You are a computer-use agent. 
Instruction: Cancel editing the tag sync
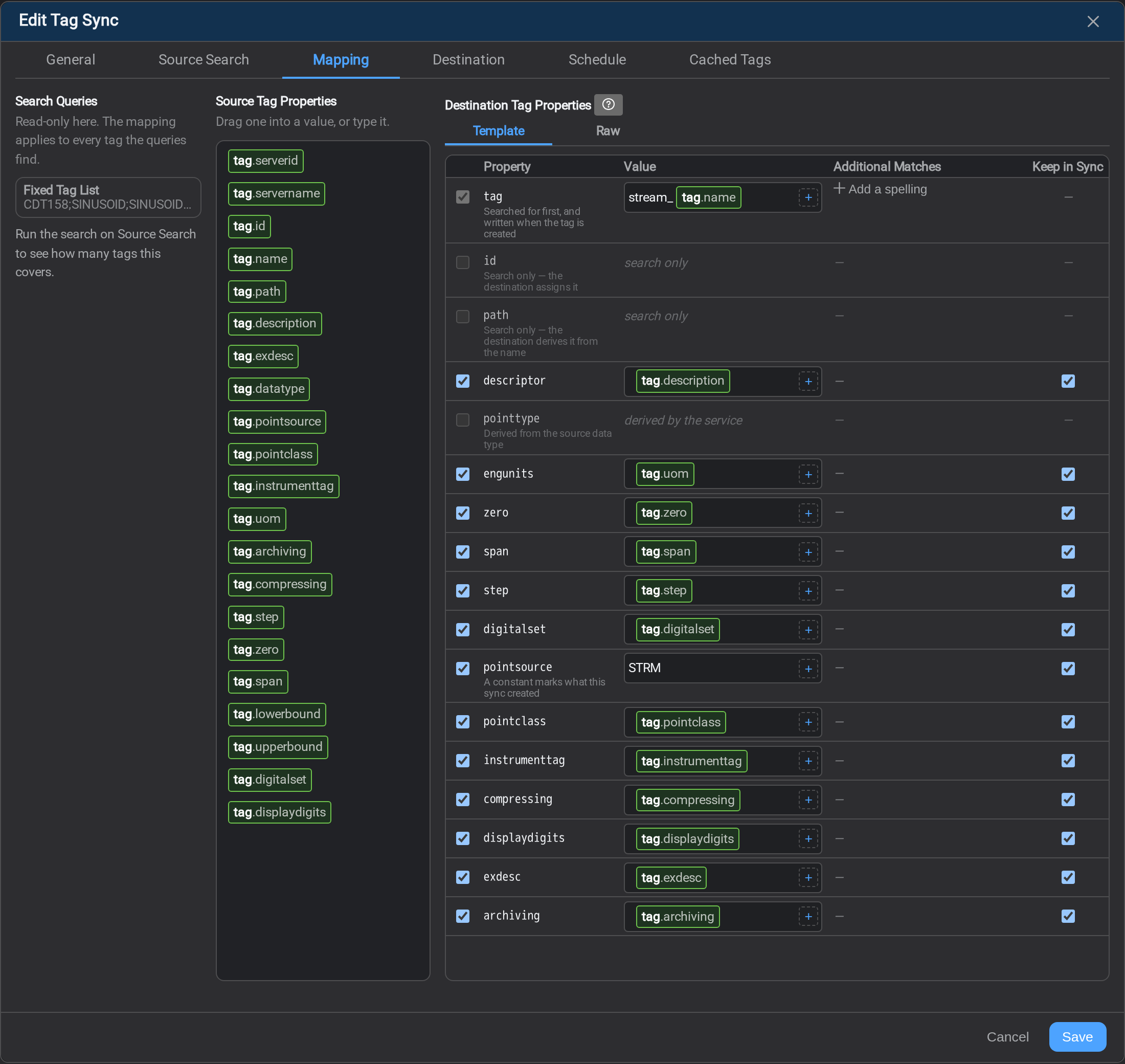(x=1007, y=1037)
